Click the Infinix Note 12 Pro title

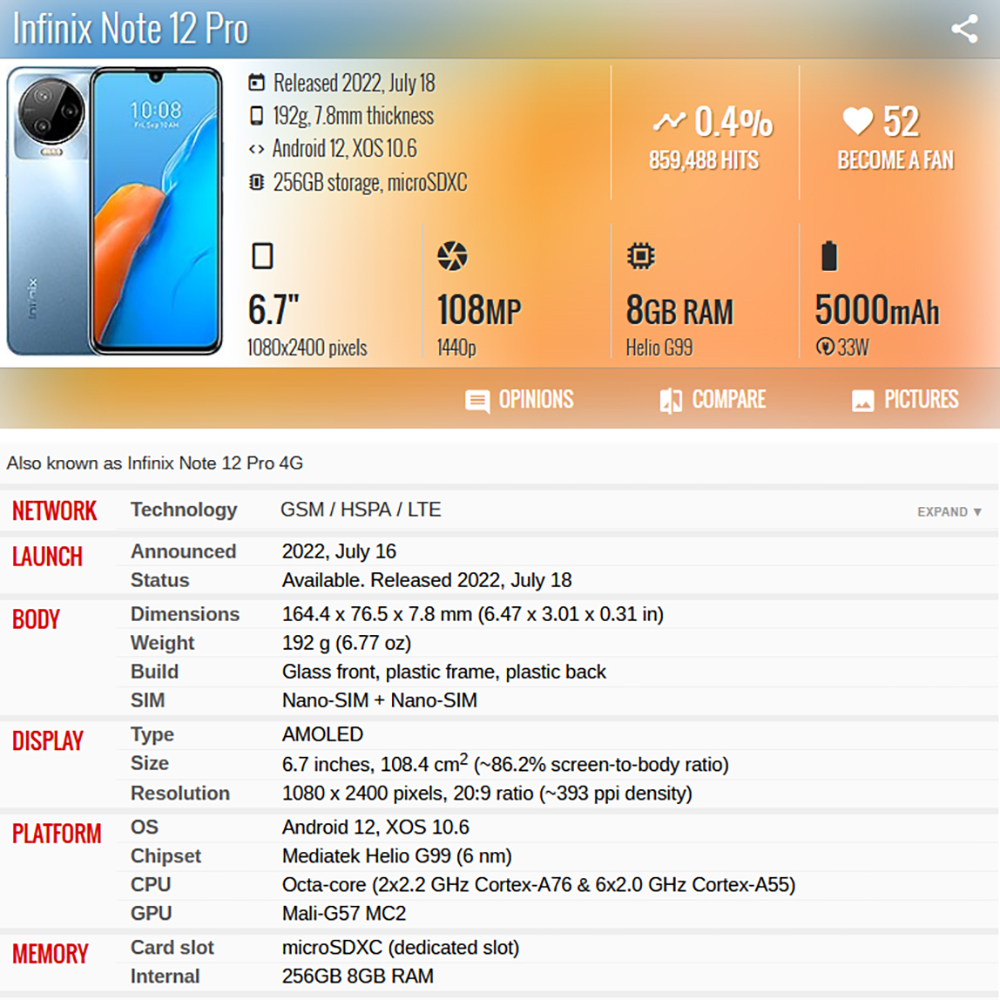point(131,29)
